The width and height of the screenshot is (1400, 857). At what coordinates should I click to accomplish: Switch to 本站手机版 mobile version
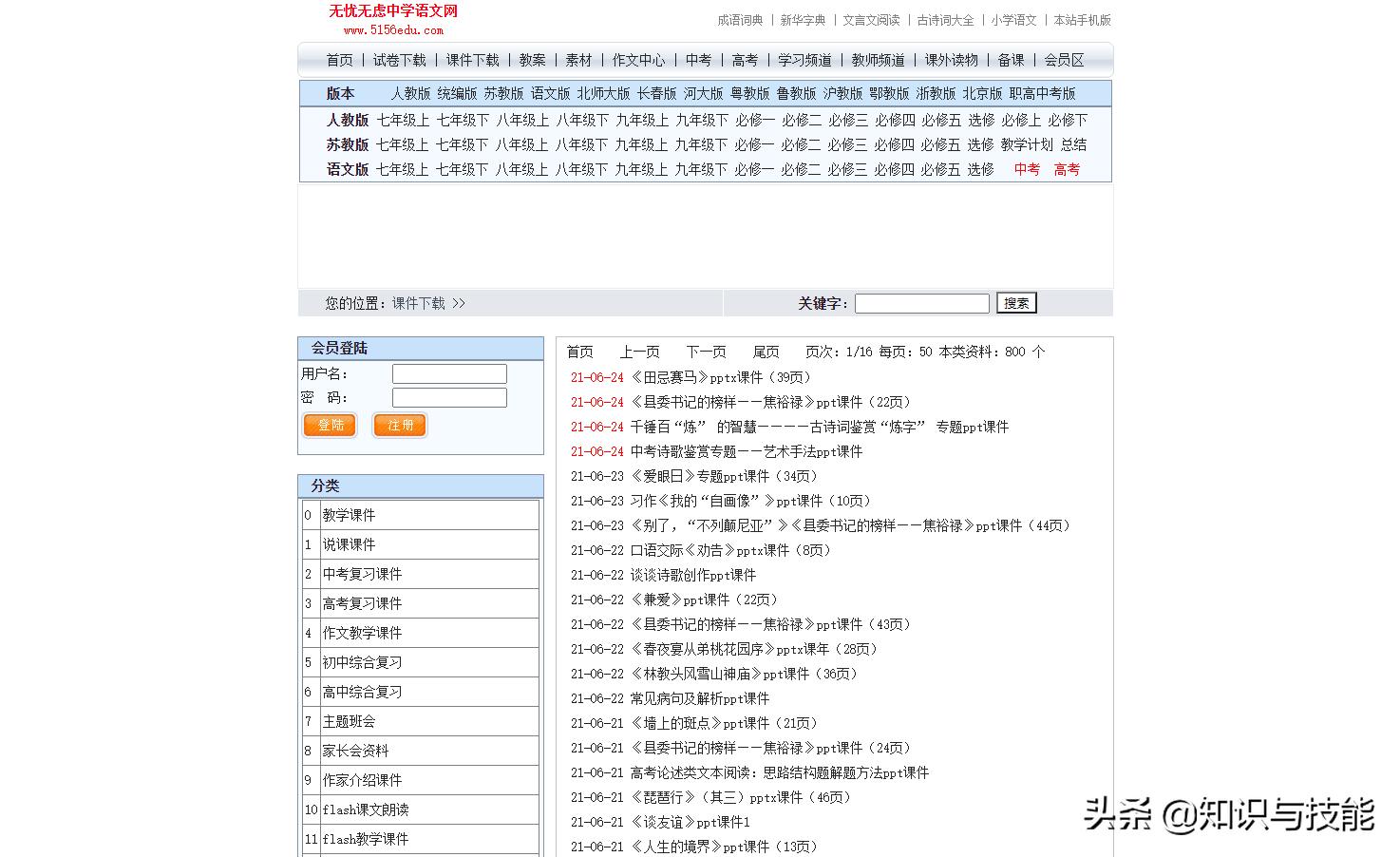tap(1081, 19)
